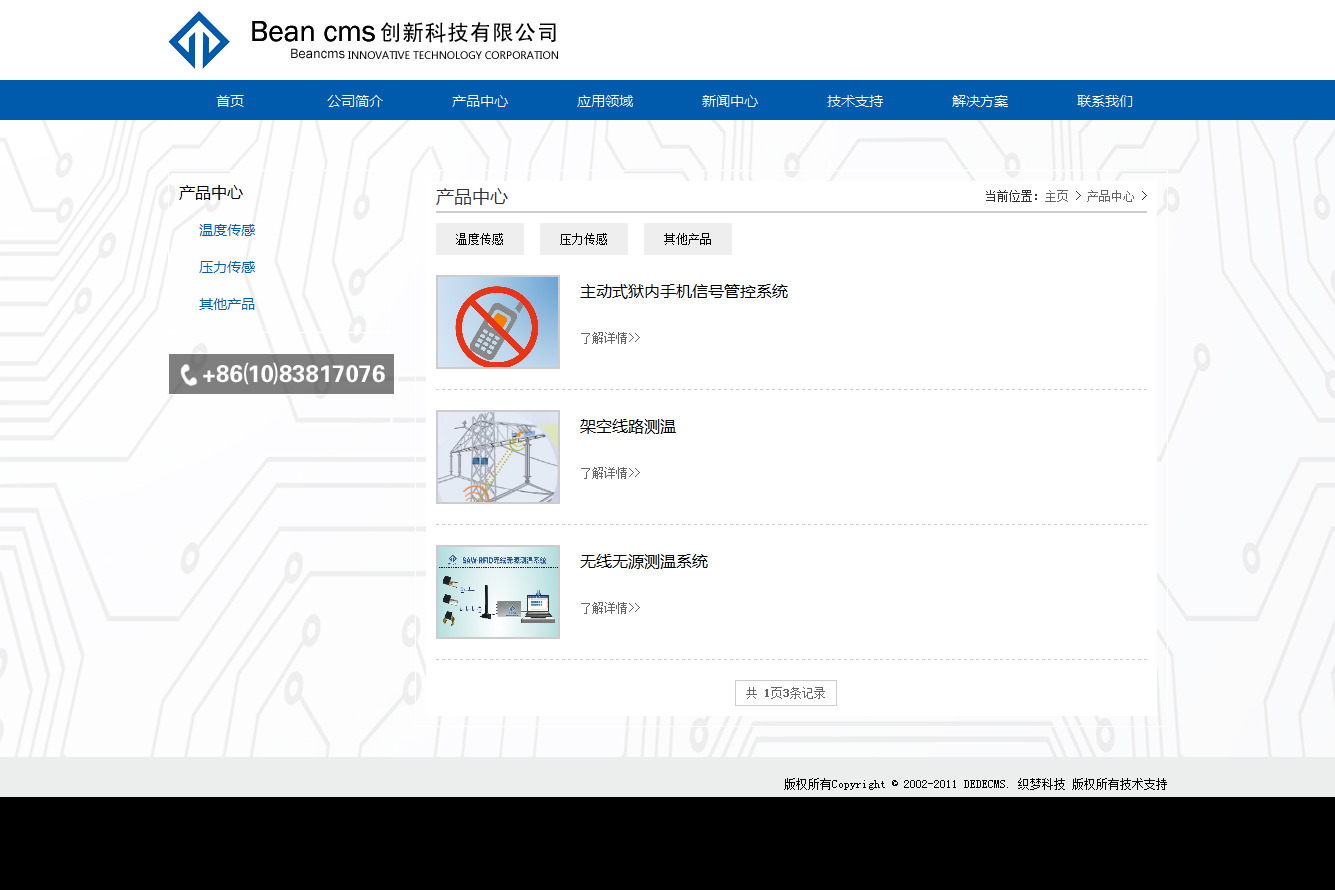Click 织梦科技 link in the footer

pos(1041,785)
